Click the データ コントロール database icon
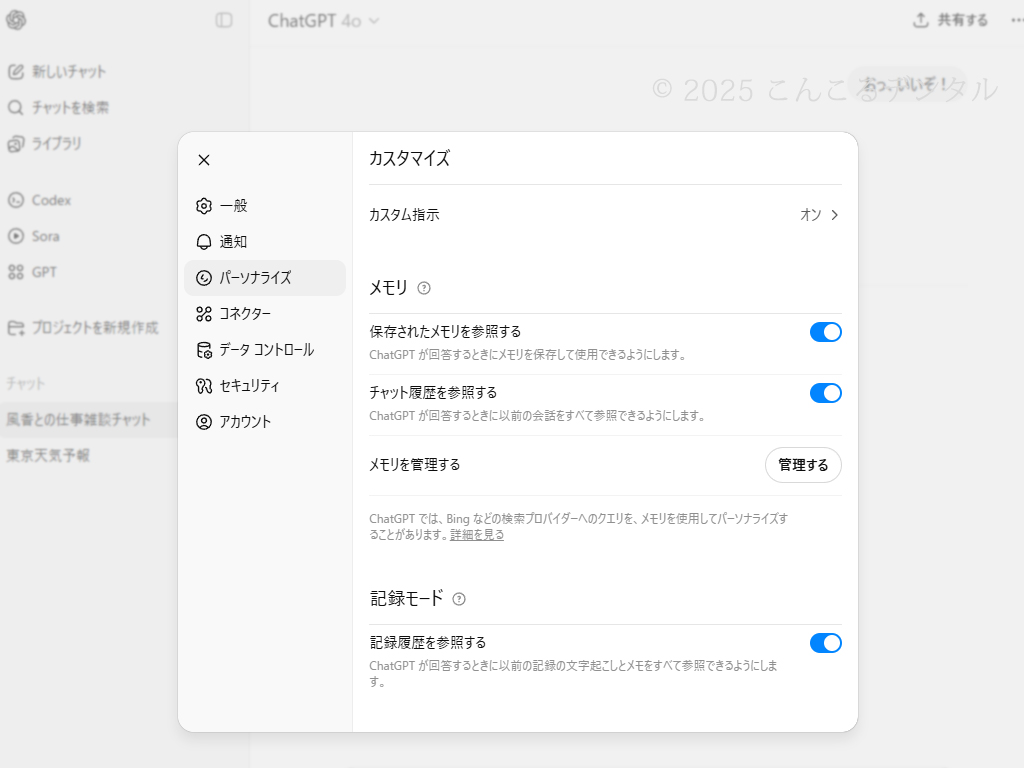 pos(204,350)
